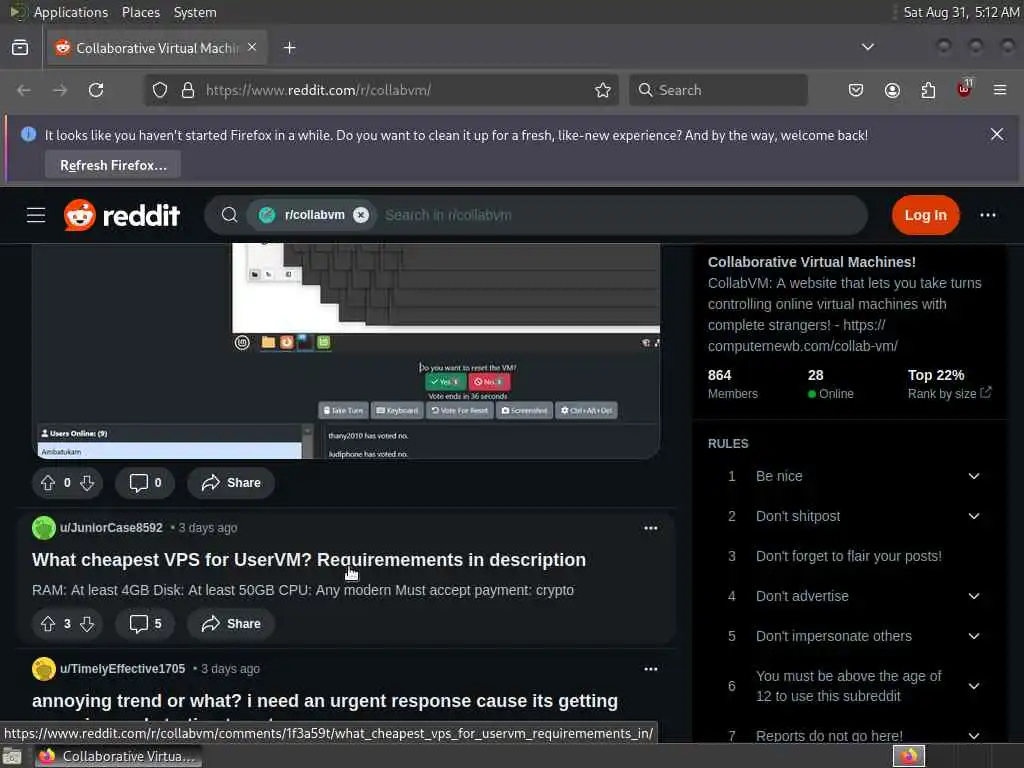Open the Rank by size link
The image size is (1024, 768).
click(x=949, y=393)
